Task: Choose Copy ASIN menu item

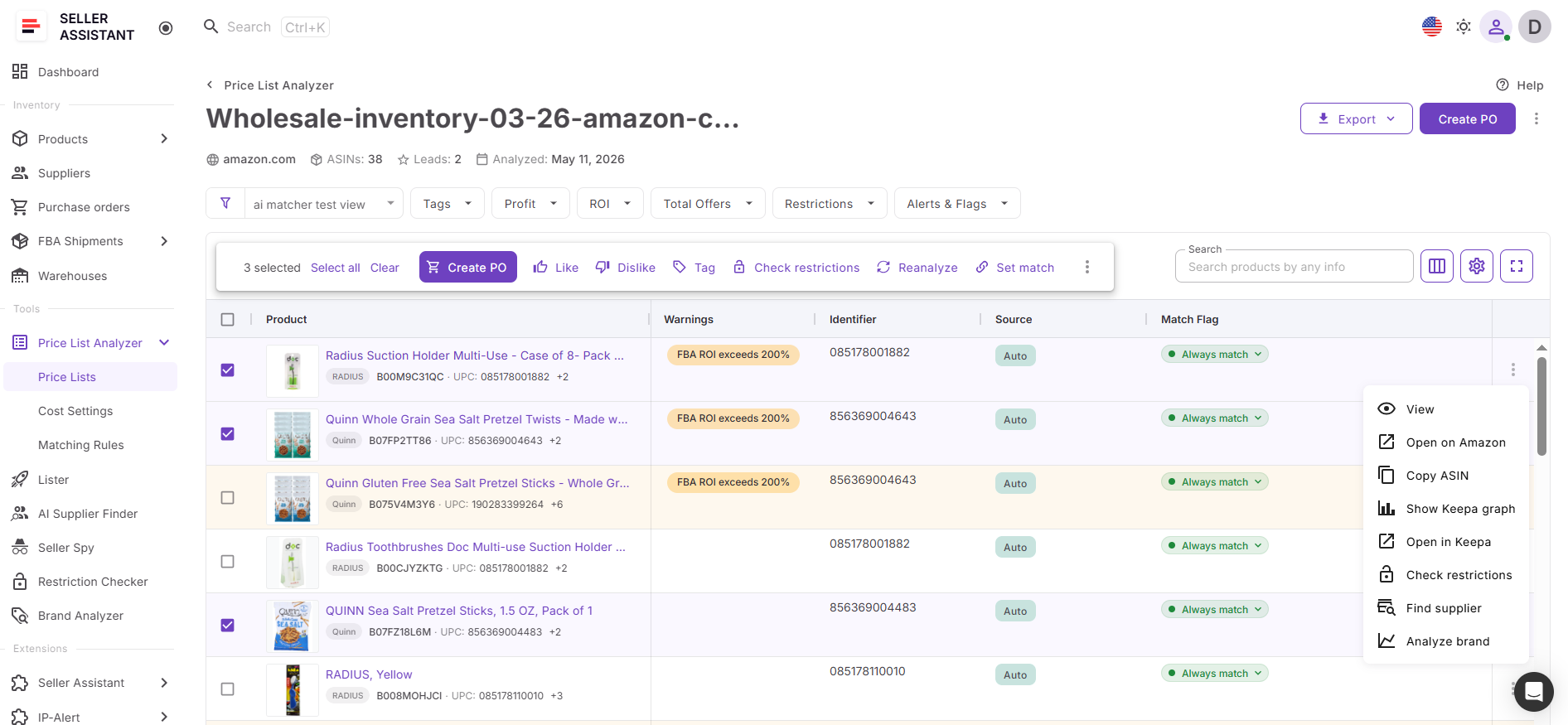Action: pos(1446,476)
